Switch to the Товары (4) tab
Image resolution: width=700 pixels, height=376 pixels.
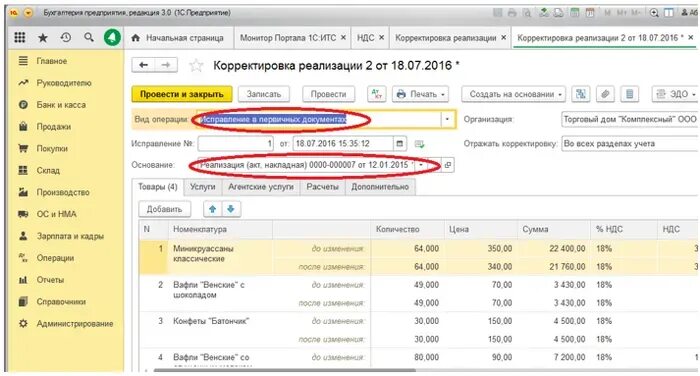(158, 187)
